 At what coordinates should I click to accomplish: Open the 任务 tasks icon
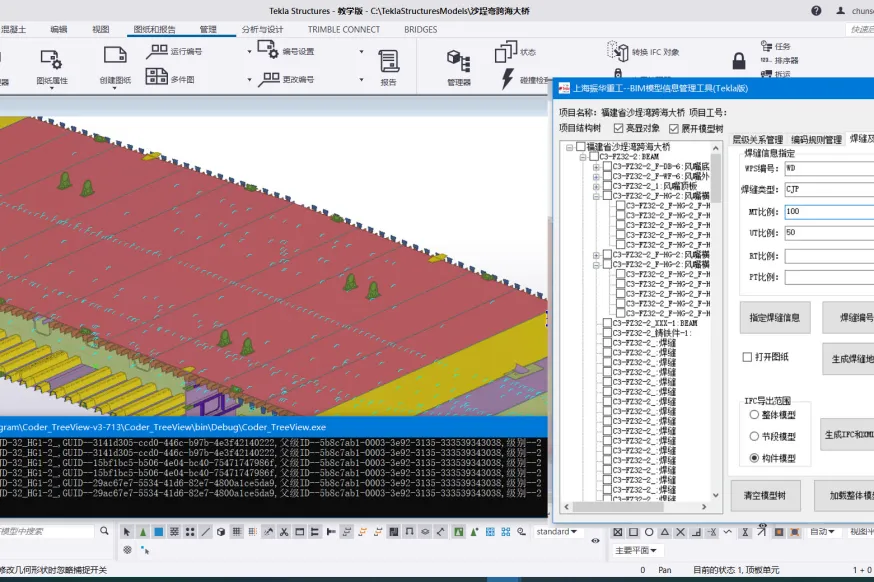[766, 46]
